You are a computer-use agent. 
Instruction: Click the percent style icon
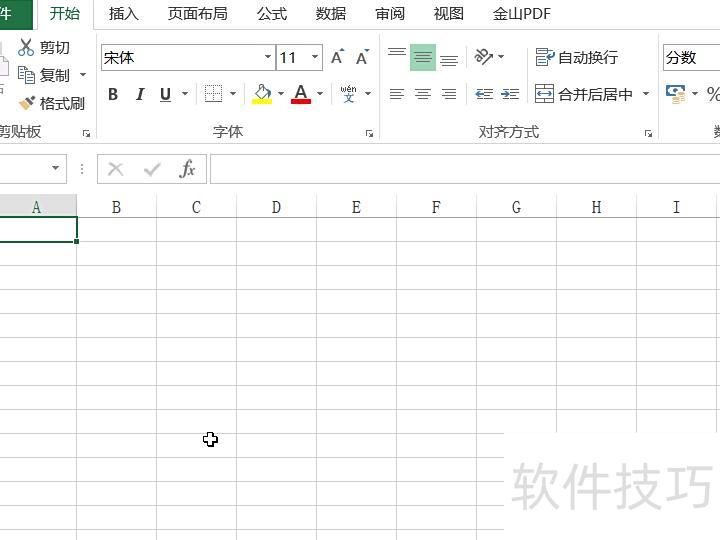(x=714, y=94)
